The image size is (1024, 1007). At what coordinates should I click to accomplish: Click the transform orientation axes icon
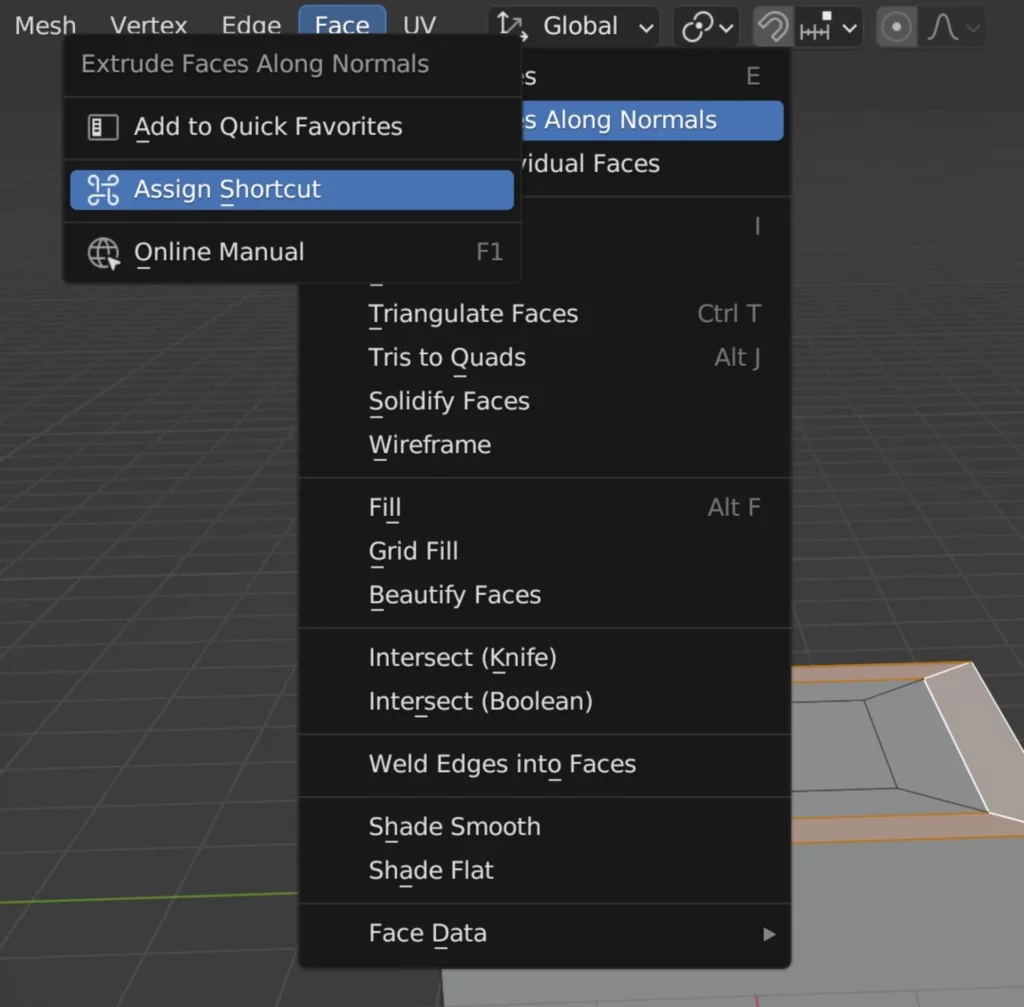click(x=511, y=27)
